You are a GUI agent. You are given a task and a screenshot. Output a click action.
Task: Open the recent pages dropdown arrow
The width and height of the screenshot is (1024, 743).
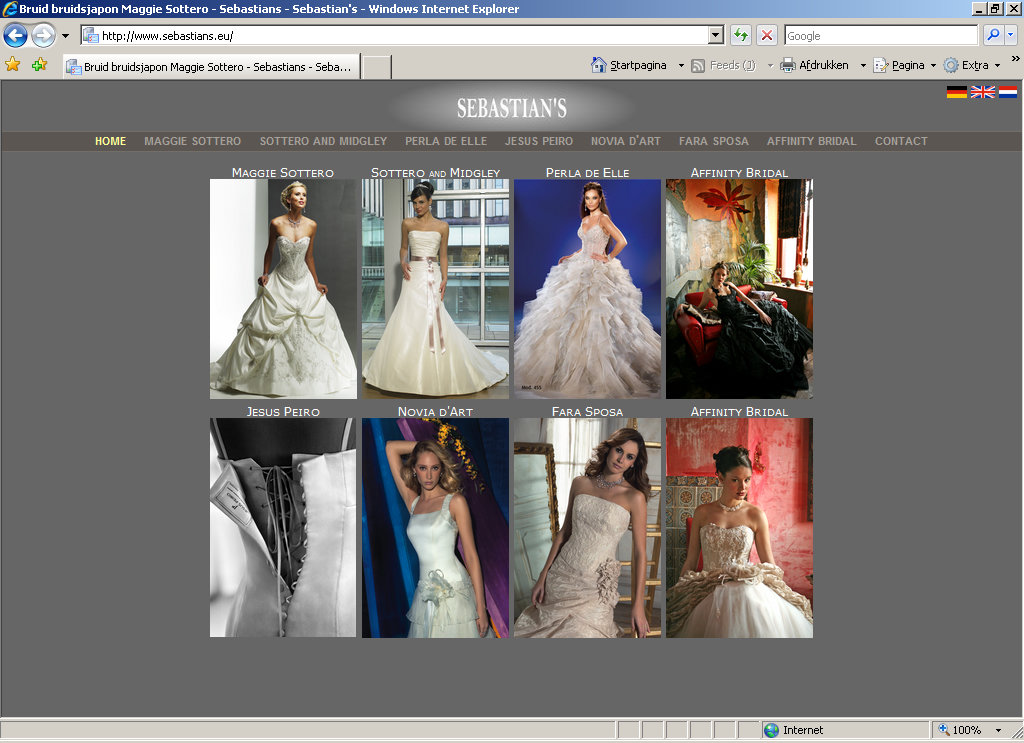[65, 36]
